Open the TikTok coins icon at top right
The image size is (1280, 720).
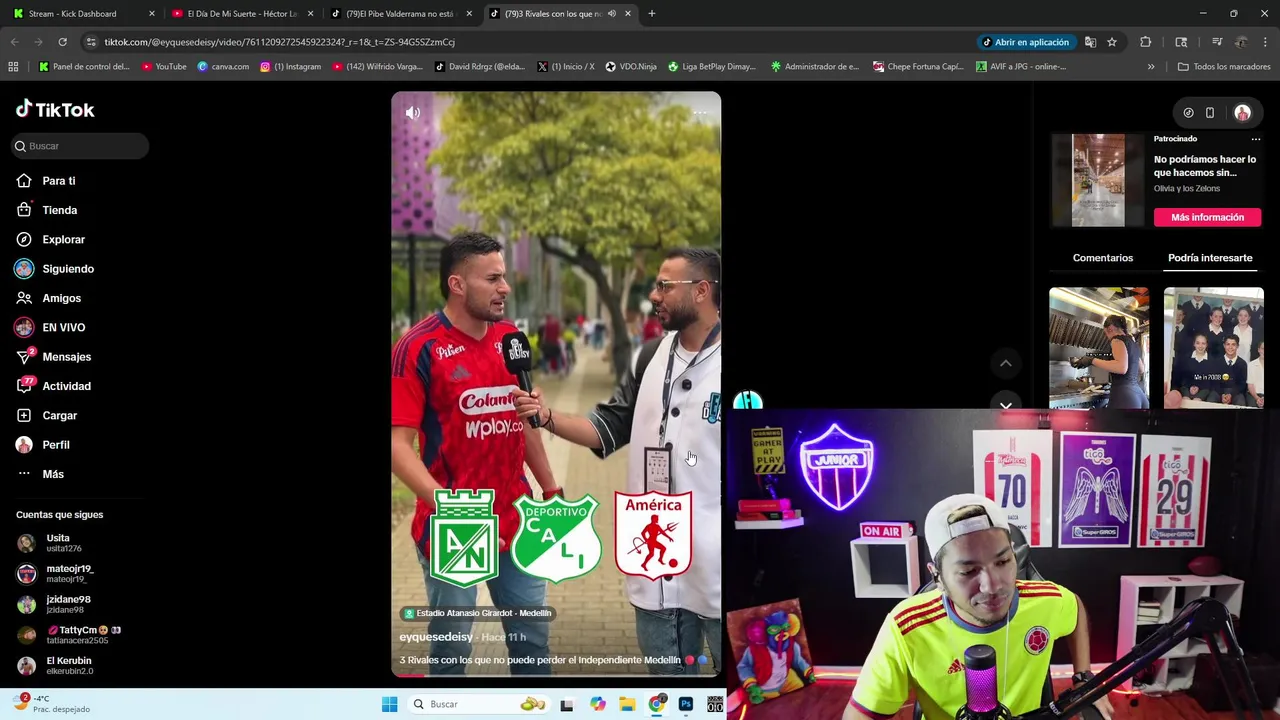click(1188, 113)
